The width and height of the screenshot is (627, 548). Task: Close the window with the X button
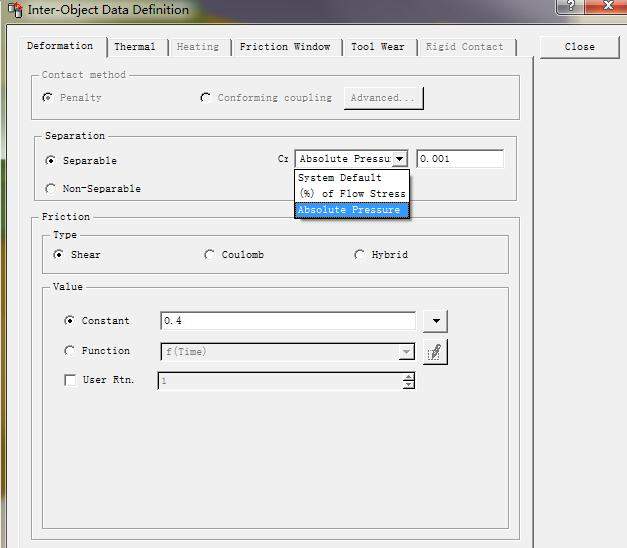[x=607, y=6]
